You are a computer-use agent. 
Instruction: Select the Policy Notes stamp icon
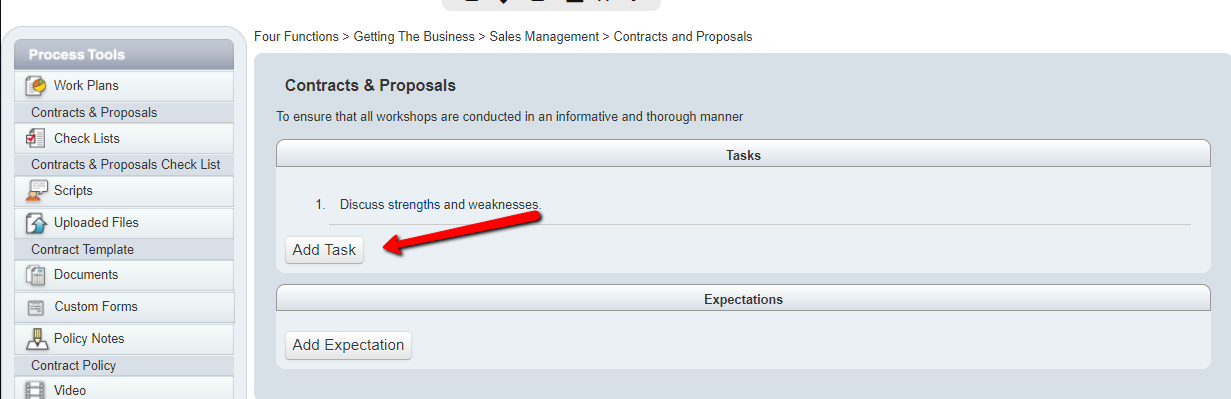(36, 338)
